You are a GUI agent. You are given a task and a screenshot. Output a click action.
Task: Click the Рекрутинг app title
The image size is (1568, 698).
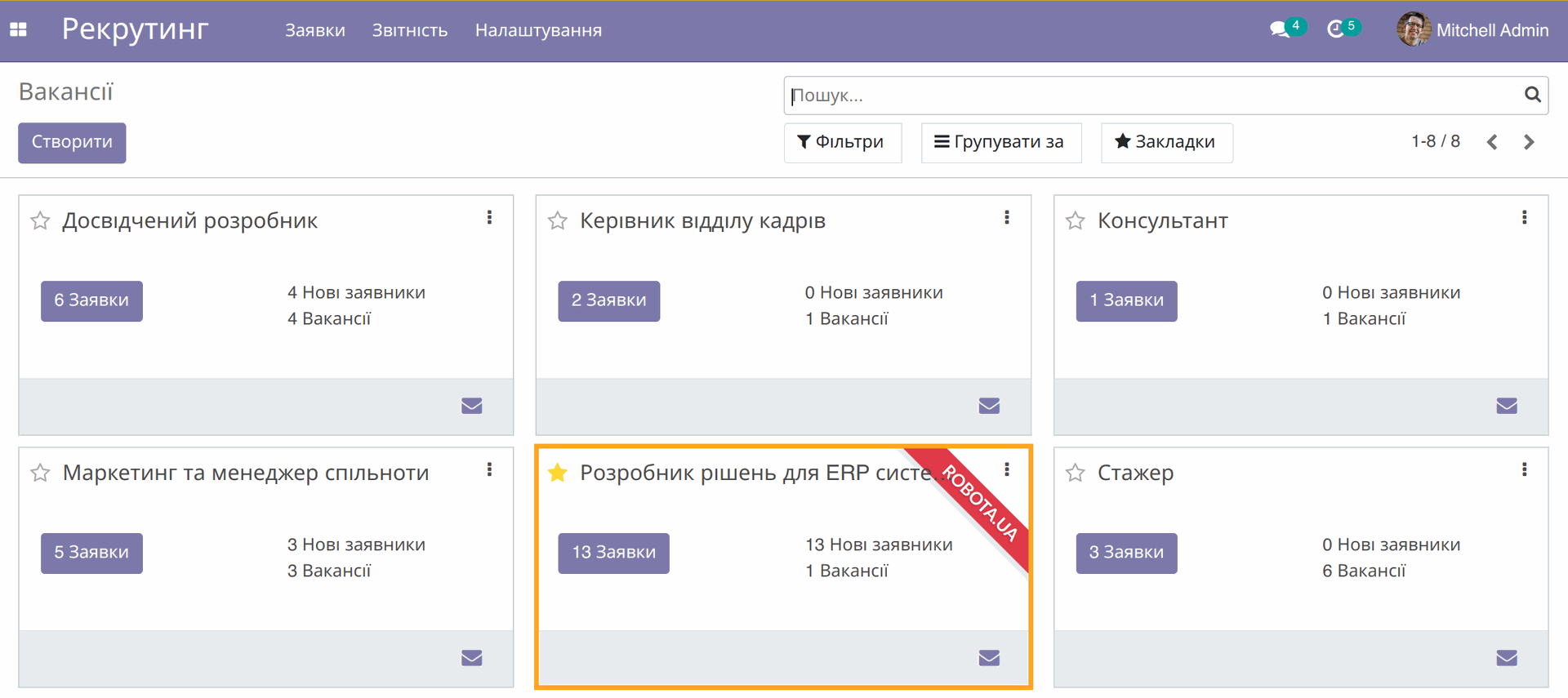[x=136, y=29]
